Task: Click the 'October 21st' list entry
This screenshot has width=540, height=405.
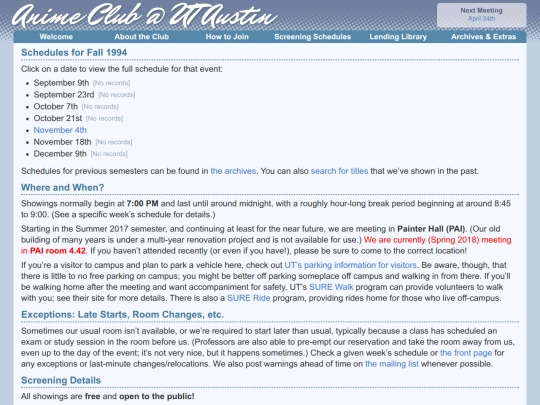Action: pyautogui.click(x=58, y=118)
